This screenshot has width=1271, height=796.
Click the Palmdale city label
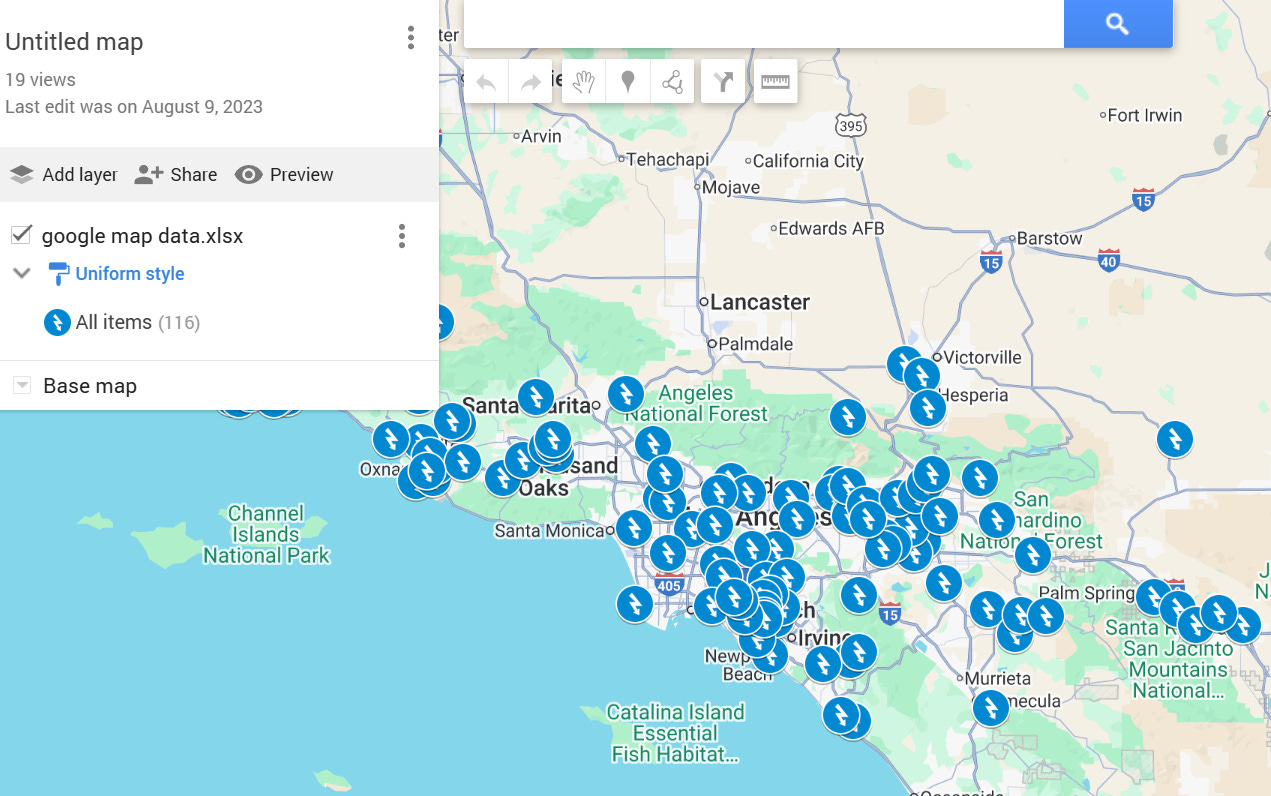coord(756,344)
